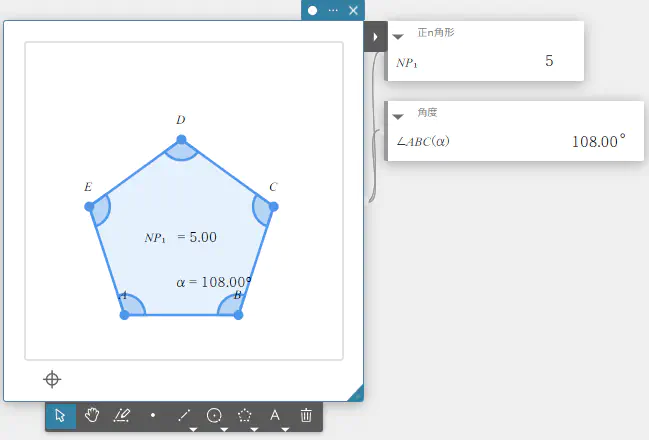Select the text label A tool
This screenshot has width=649, height=440.
point(275,416)
